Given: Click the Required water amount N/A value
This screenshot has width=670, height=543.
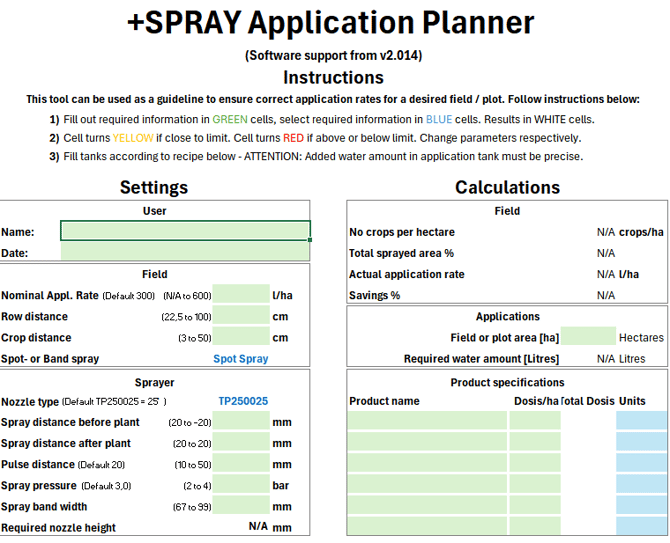Looking at the screenshot, I should click(605, 359).
